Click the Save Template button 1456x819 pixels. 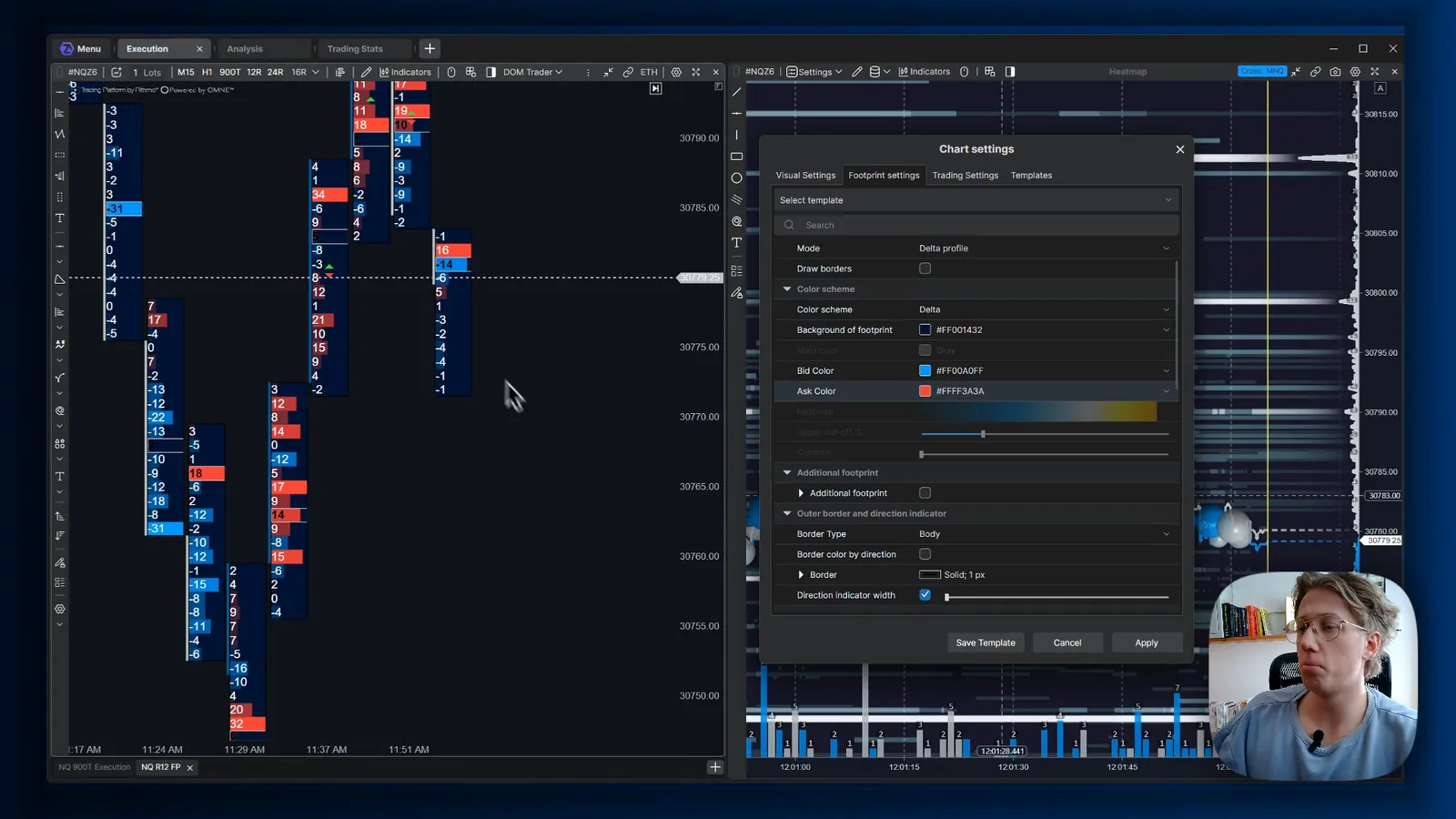tap(986, 642)
